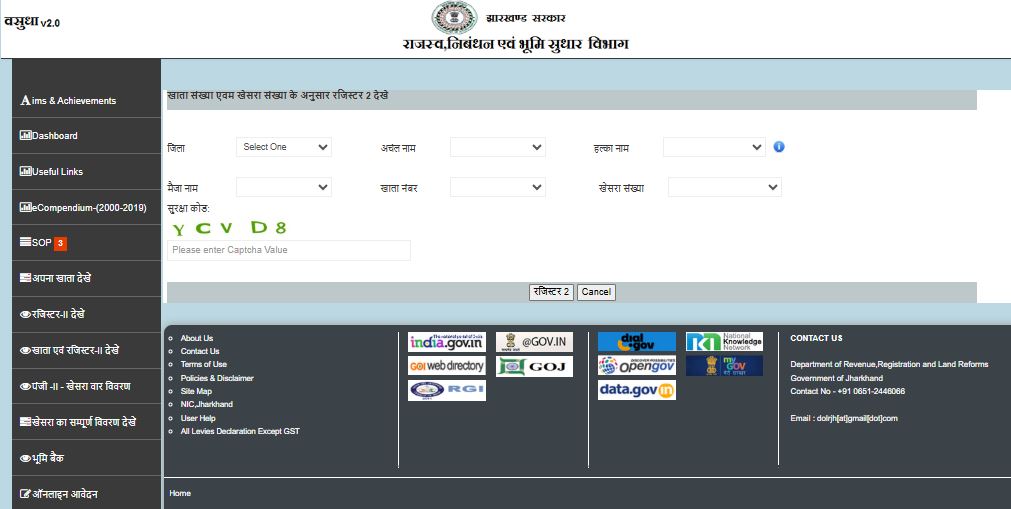The image size is (1011, 509).
Task: Open the @GOV.IN logo link
Action: click(535, 342)
